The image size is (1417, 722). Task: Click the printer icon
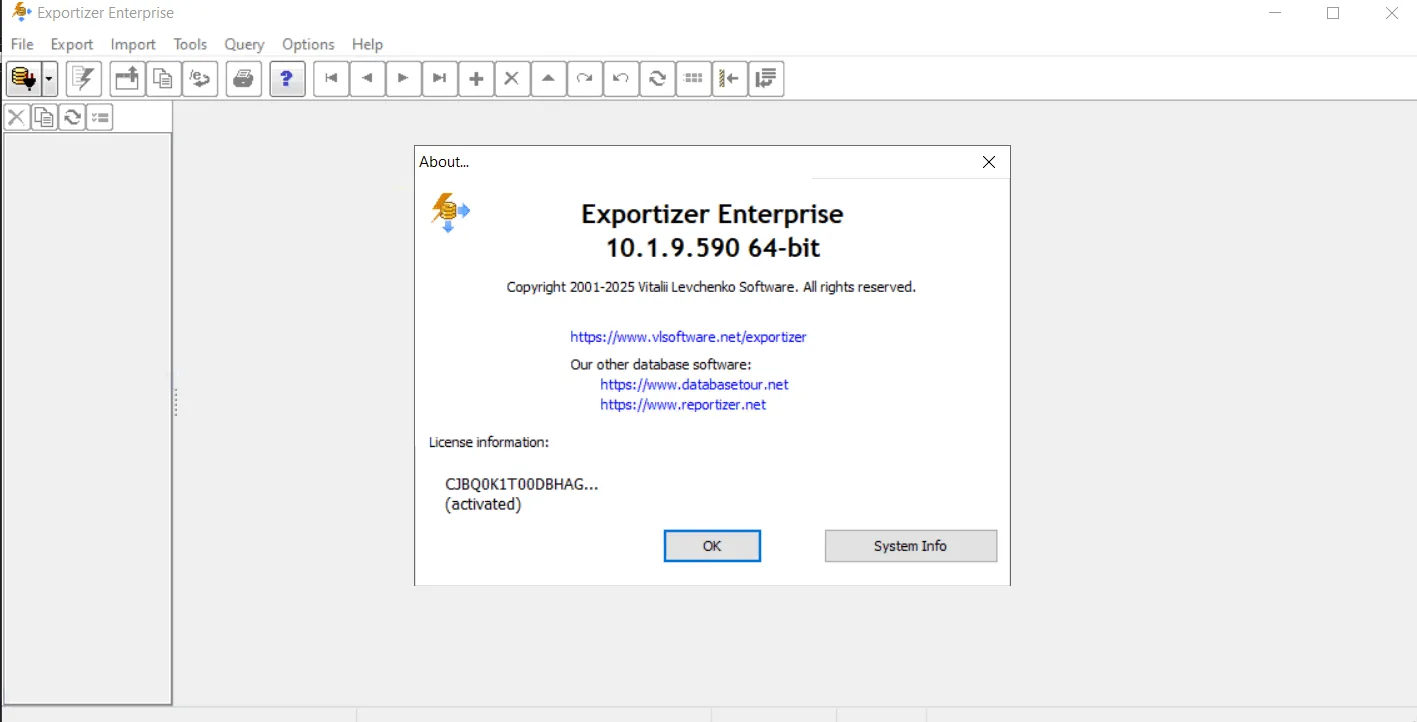244,78
